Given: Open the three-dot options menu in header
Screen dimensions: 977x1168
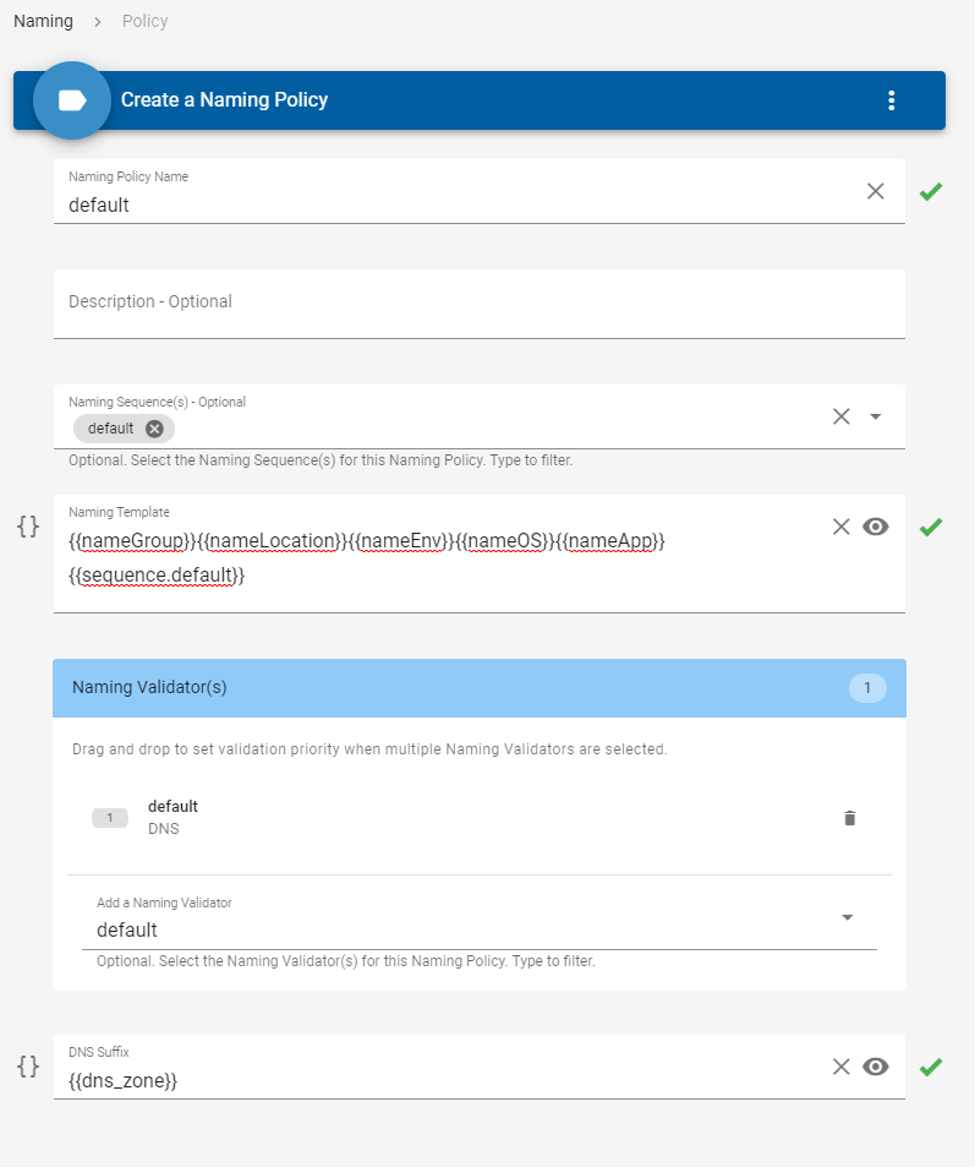Looking at the screenshot, I should click(x=891, y=101).
